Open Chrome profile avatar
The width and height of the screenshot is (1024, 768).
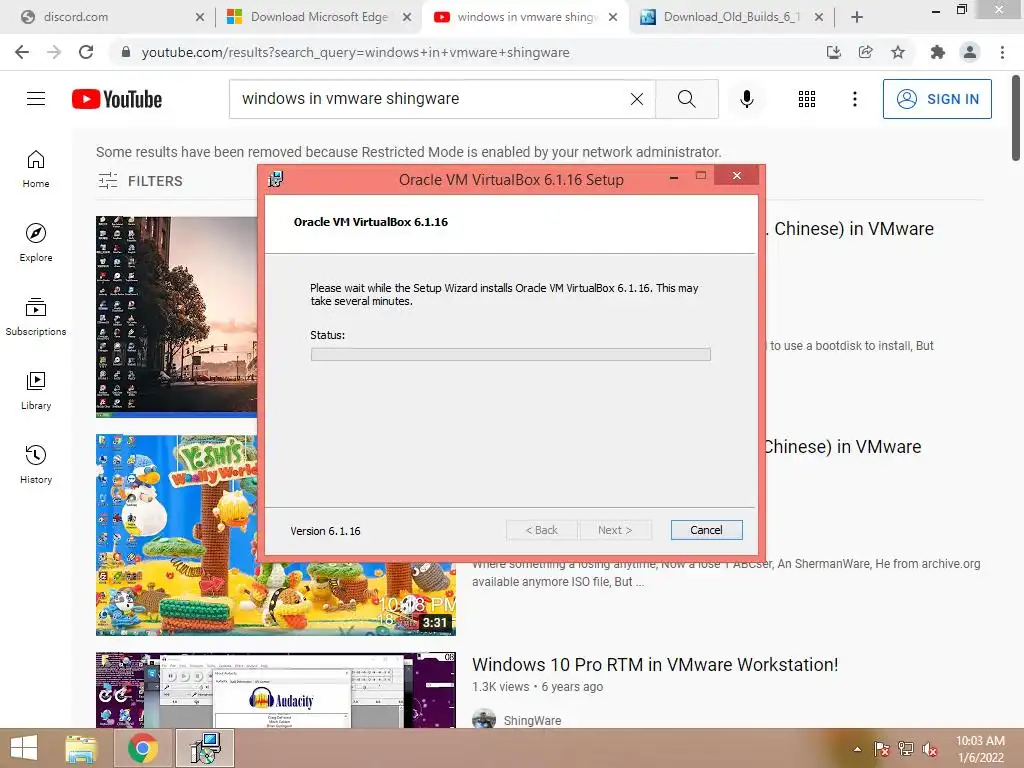tap(970, 52)
